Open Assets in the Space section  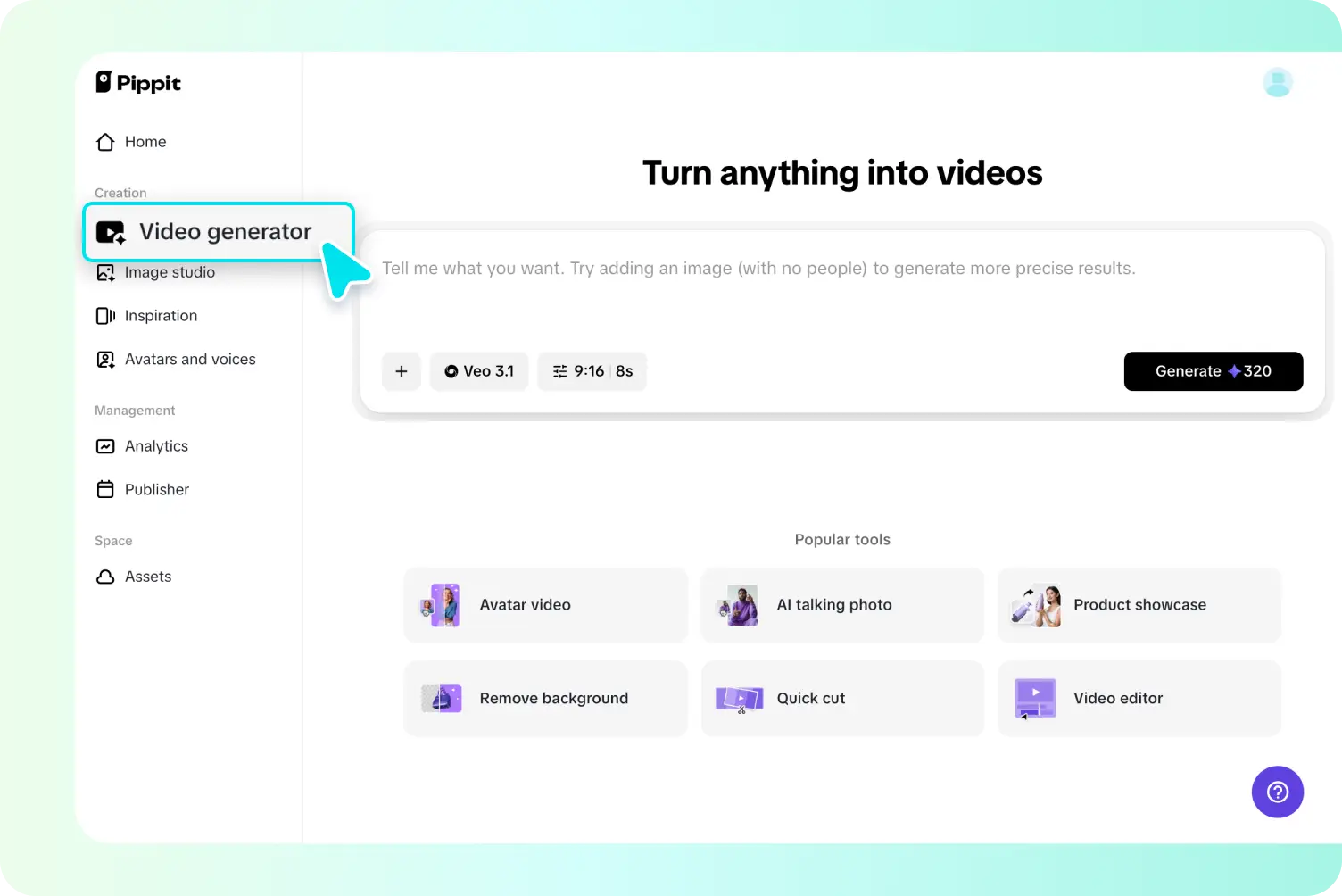pyautogui.click(x=148, y=576)
